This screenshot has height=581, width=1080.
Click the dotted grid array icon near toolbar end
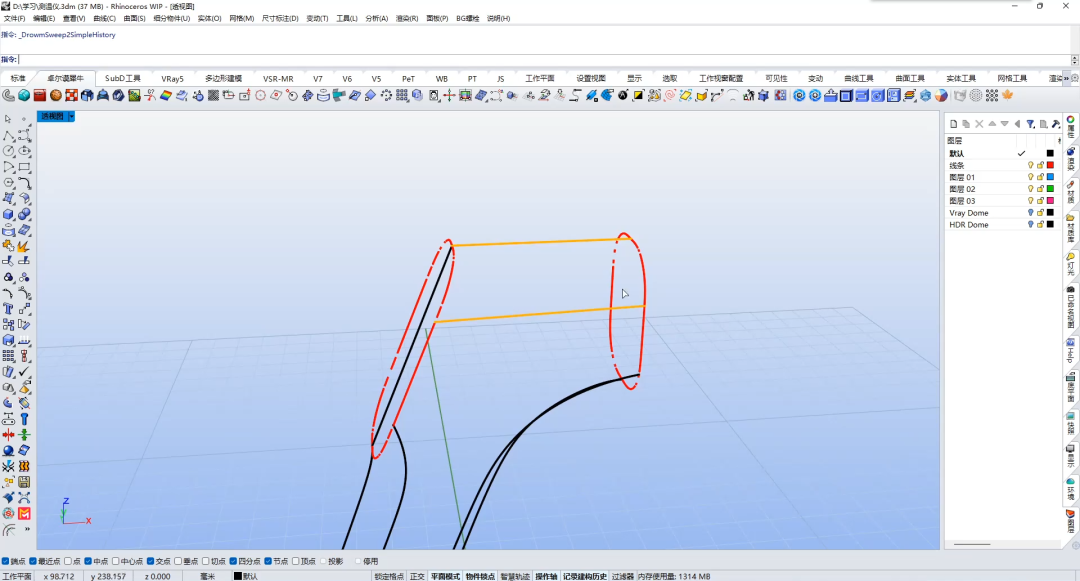[992, 96]
